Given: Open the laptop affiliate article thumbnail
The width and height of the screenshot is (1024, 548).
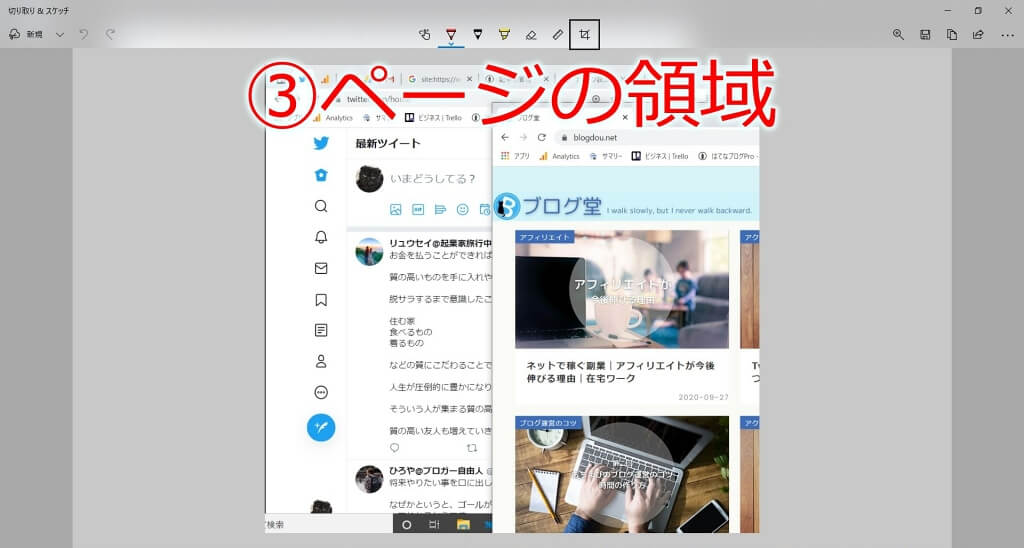Looking at the screenshot, I should click(622, 289).
